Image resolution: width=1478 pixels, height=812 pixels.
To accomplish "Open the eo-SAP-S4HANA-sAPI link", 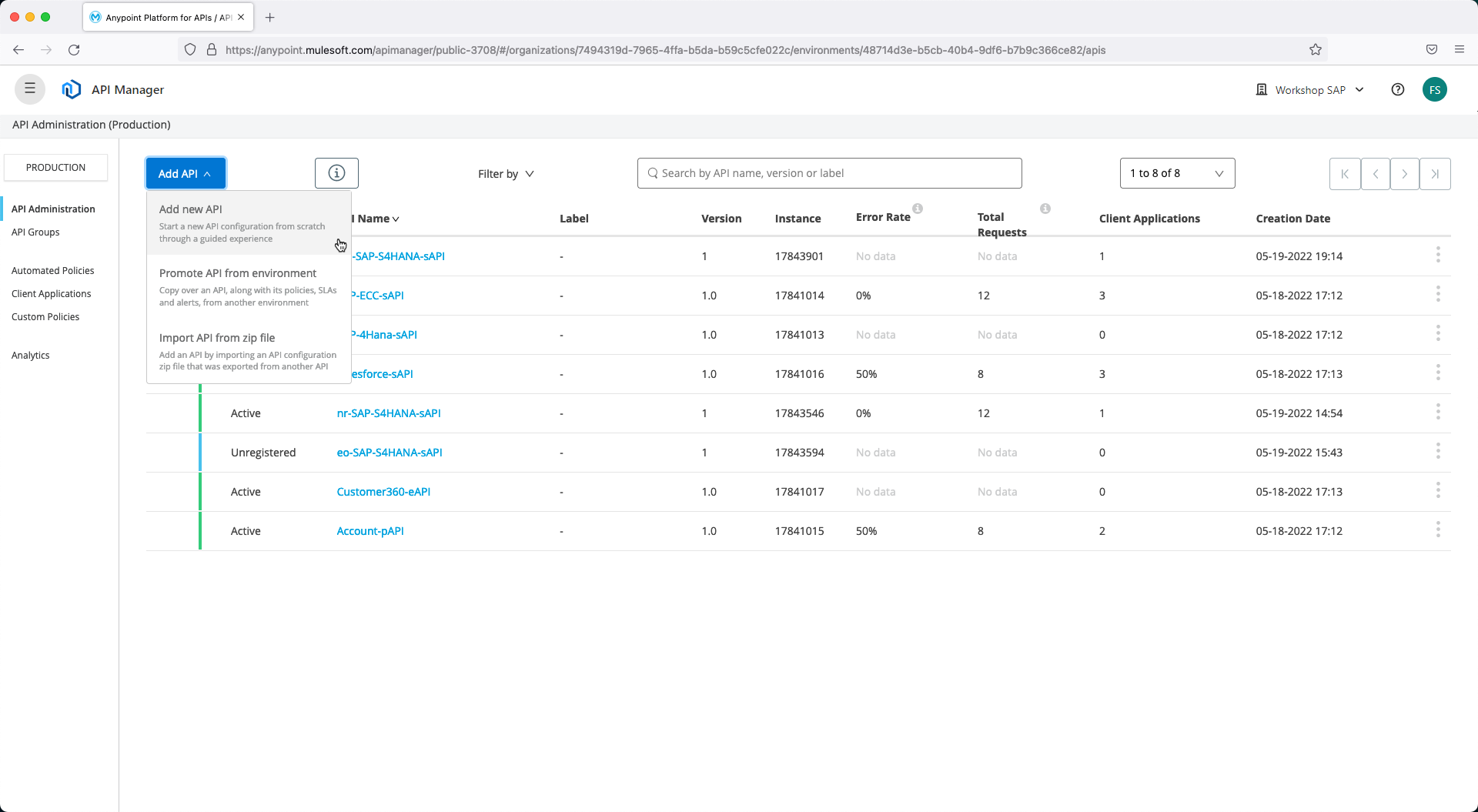I will (390, 453).
